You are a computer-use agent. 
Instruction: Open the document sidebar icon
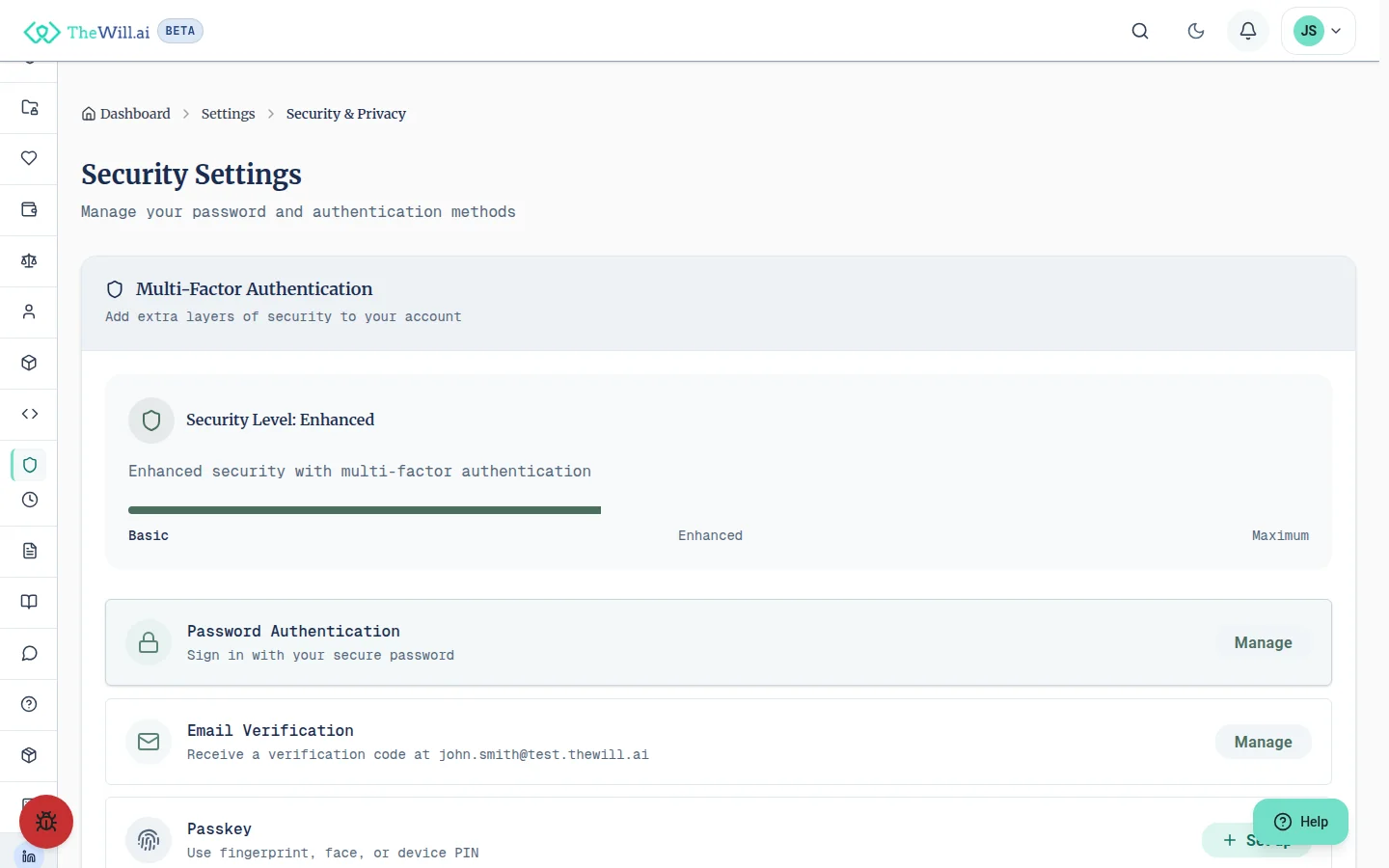point(29,551)
